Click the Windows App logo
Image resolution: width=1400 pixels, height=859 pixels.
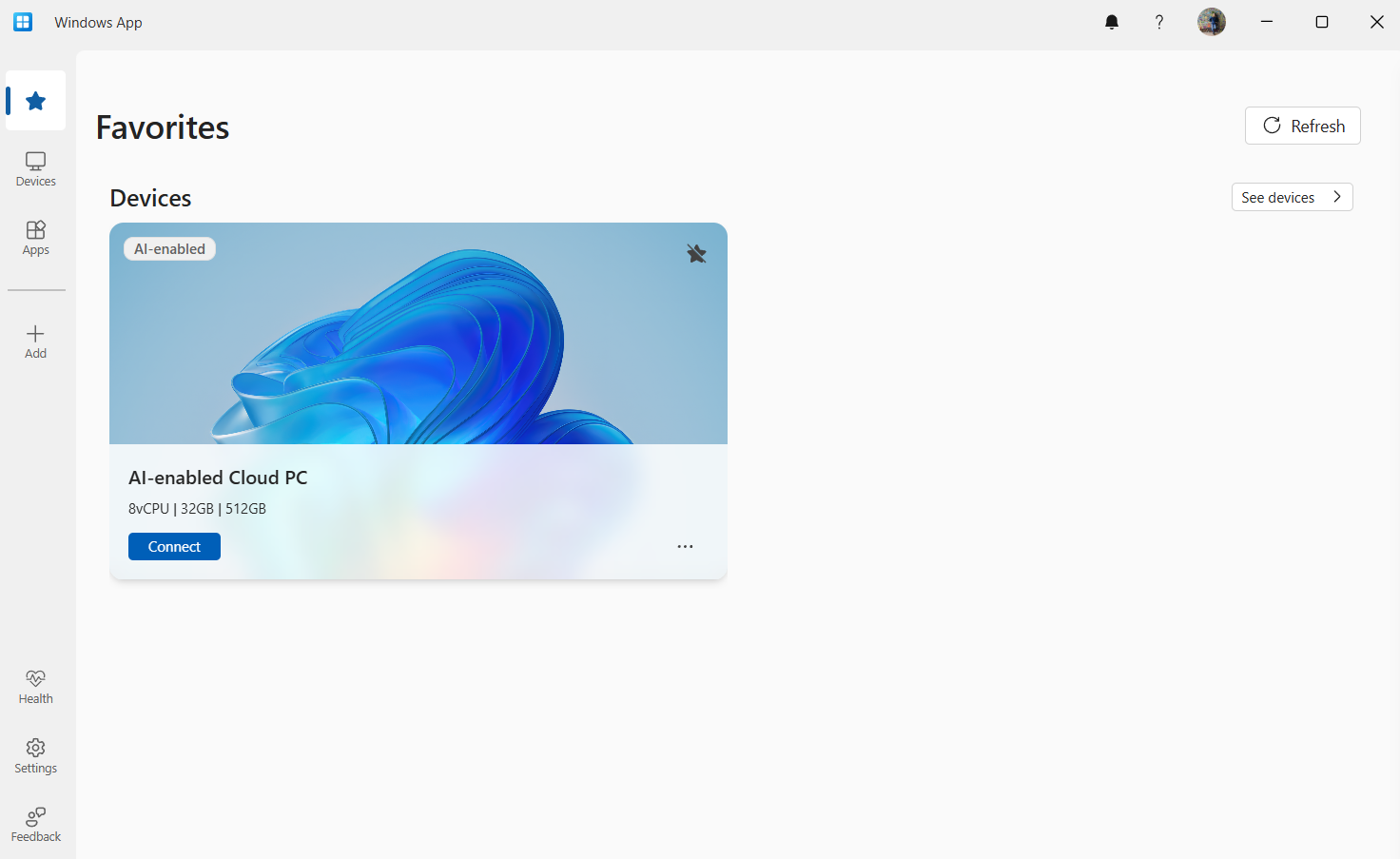click(x=22, y=21)
